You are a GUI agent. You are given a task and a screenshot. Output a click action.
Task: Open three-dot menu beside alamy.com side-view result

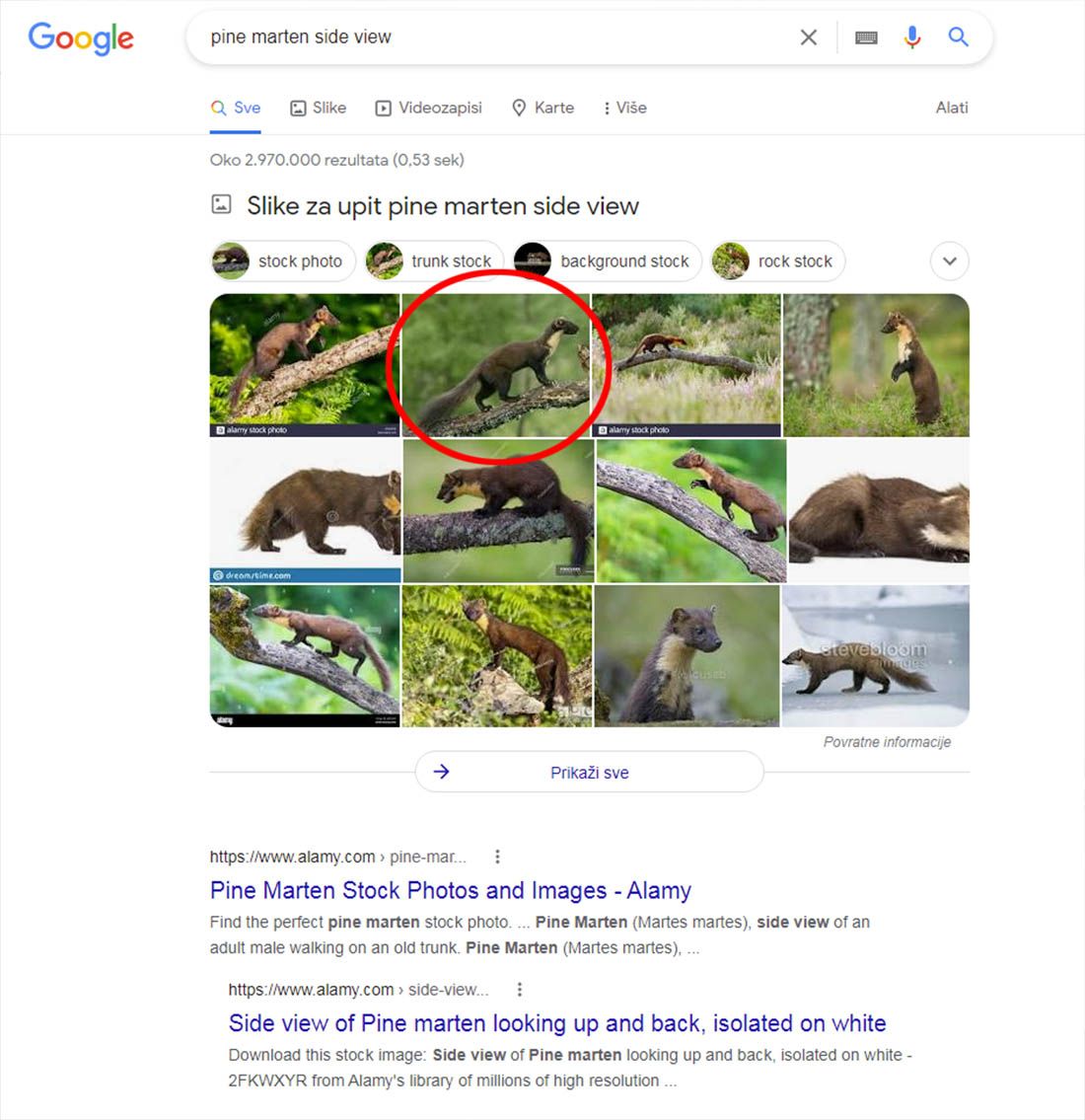[x=520, y=990]
